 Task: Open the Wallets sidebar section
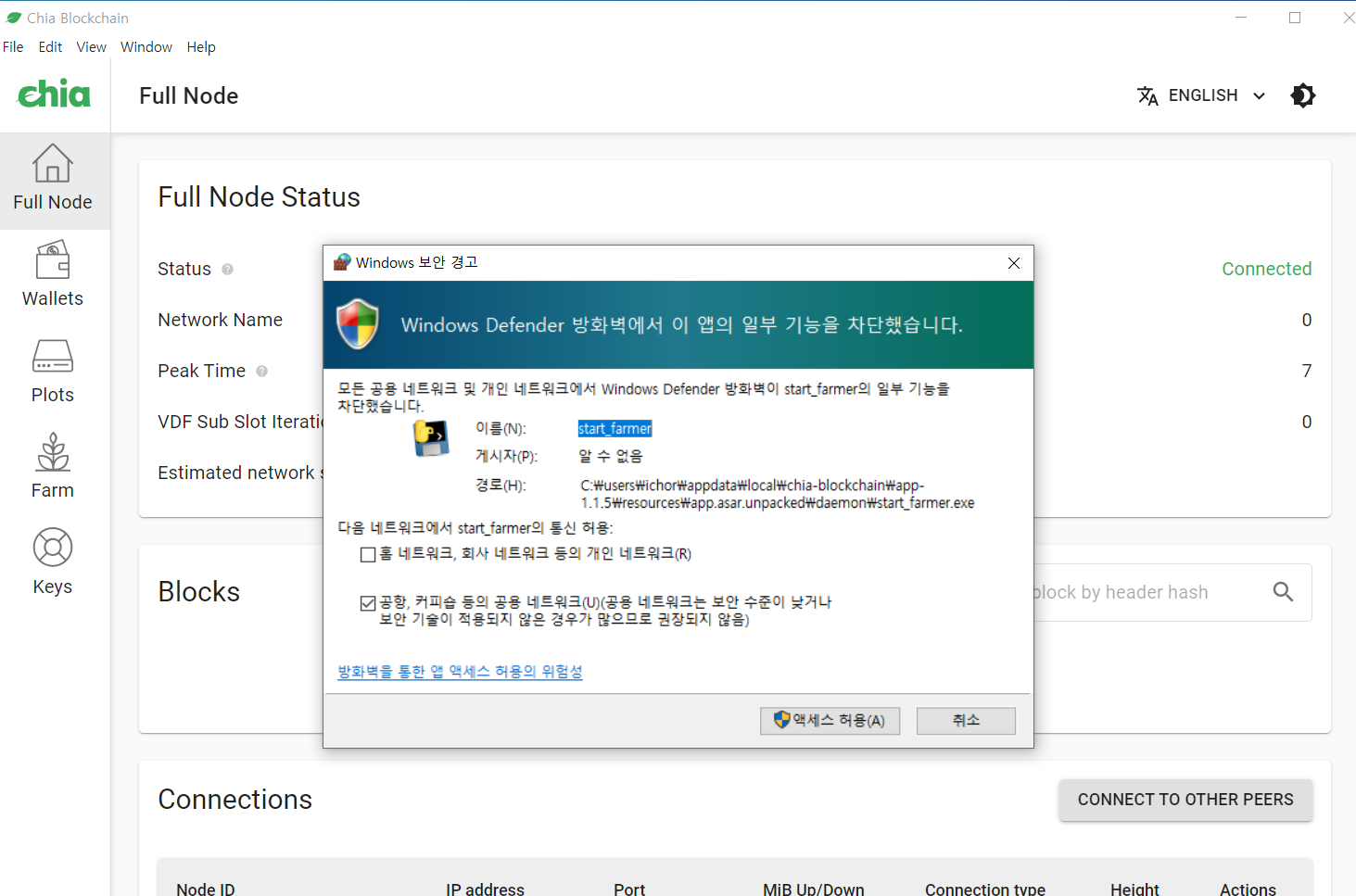[53, 276]
